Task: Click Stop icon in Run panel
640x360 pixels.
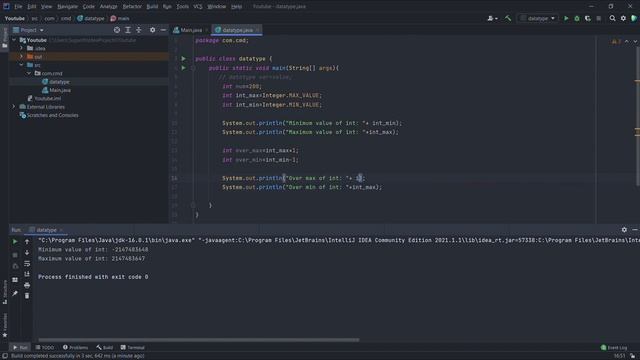Action: (x=15, y=255)
